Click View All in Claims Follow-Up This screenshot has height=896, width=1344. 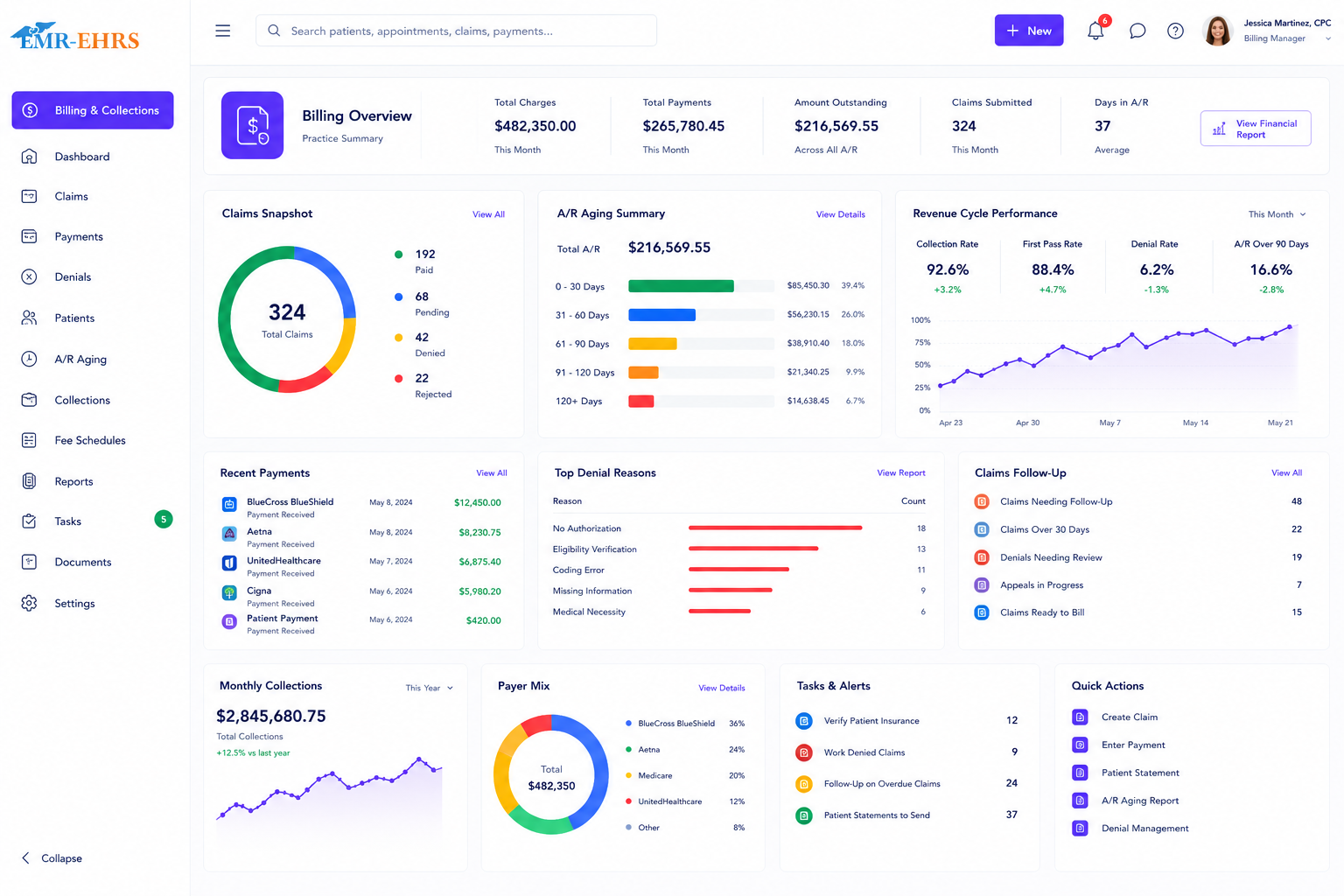tap(1286, 473)
